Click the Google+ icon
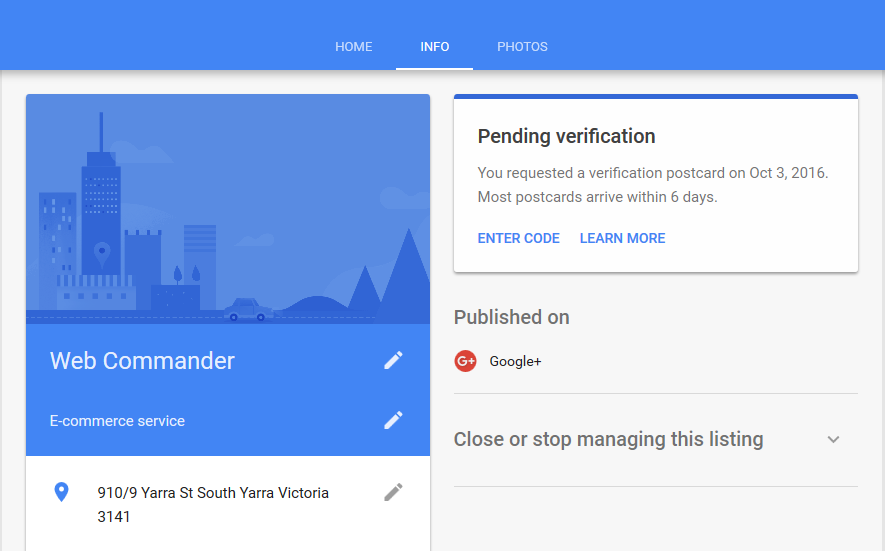The image size is (885, 551). click(466, 361)
